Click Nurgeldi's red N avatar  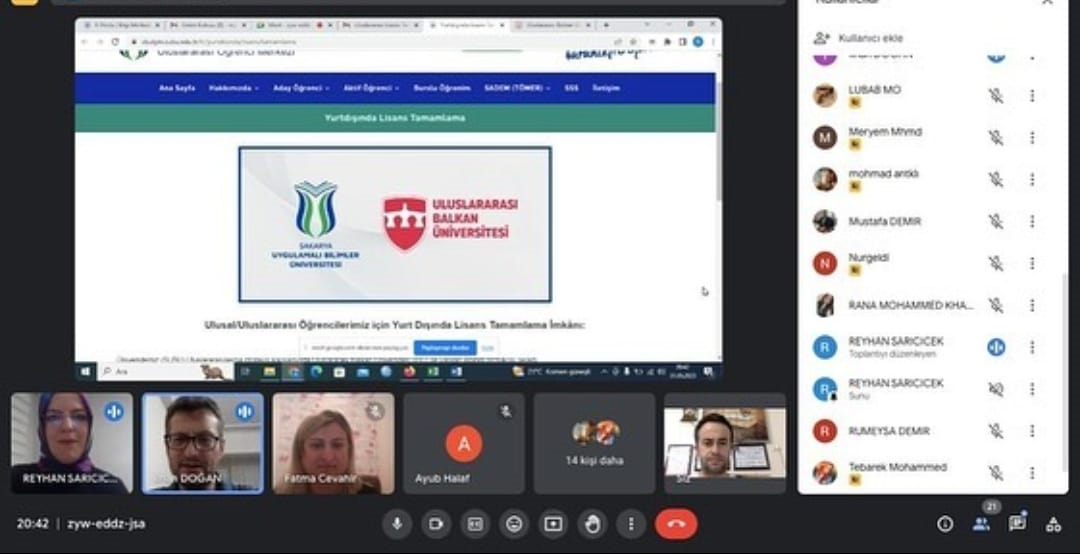824,263
